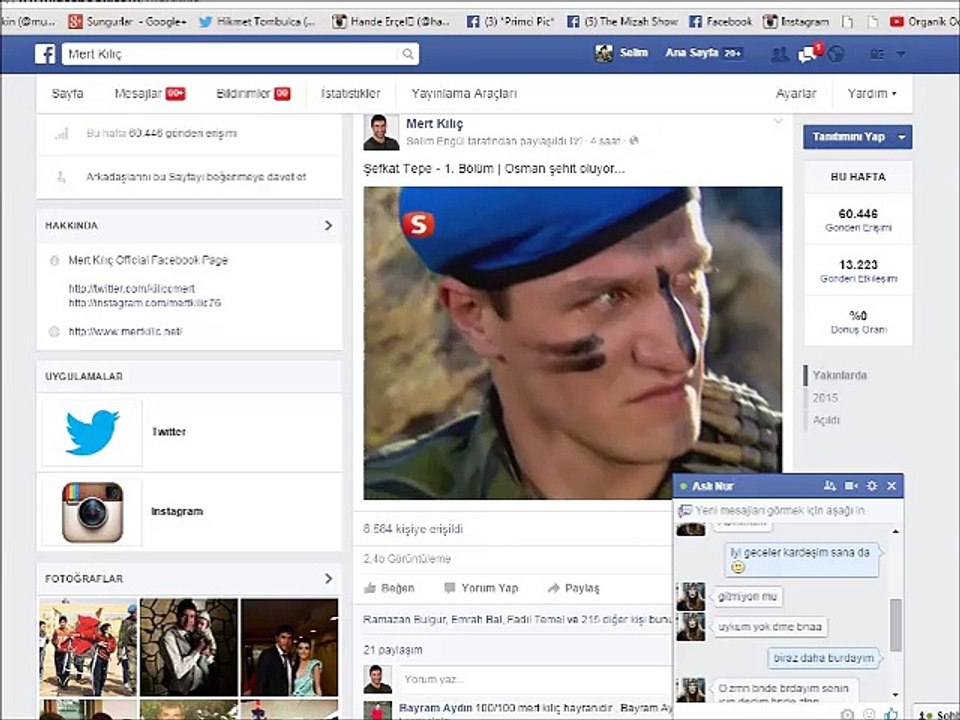Image resolution: width=960 pixels, height=720 pixels.
Task: Open the Ayarlar page settings
Action: [x=796, y=94]
